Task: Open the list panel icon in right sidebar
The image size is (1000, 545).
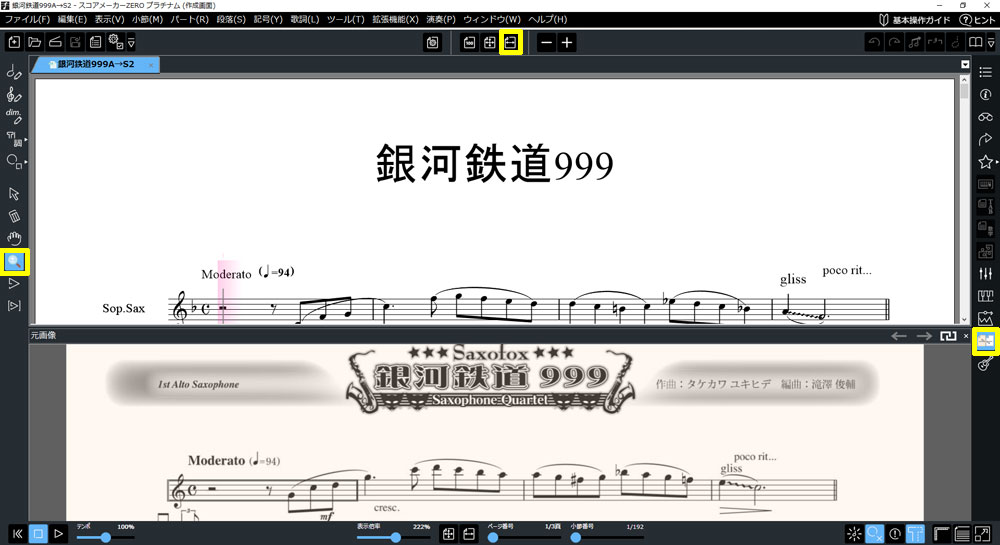Action: [x=985, y=72]
